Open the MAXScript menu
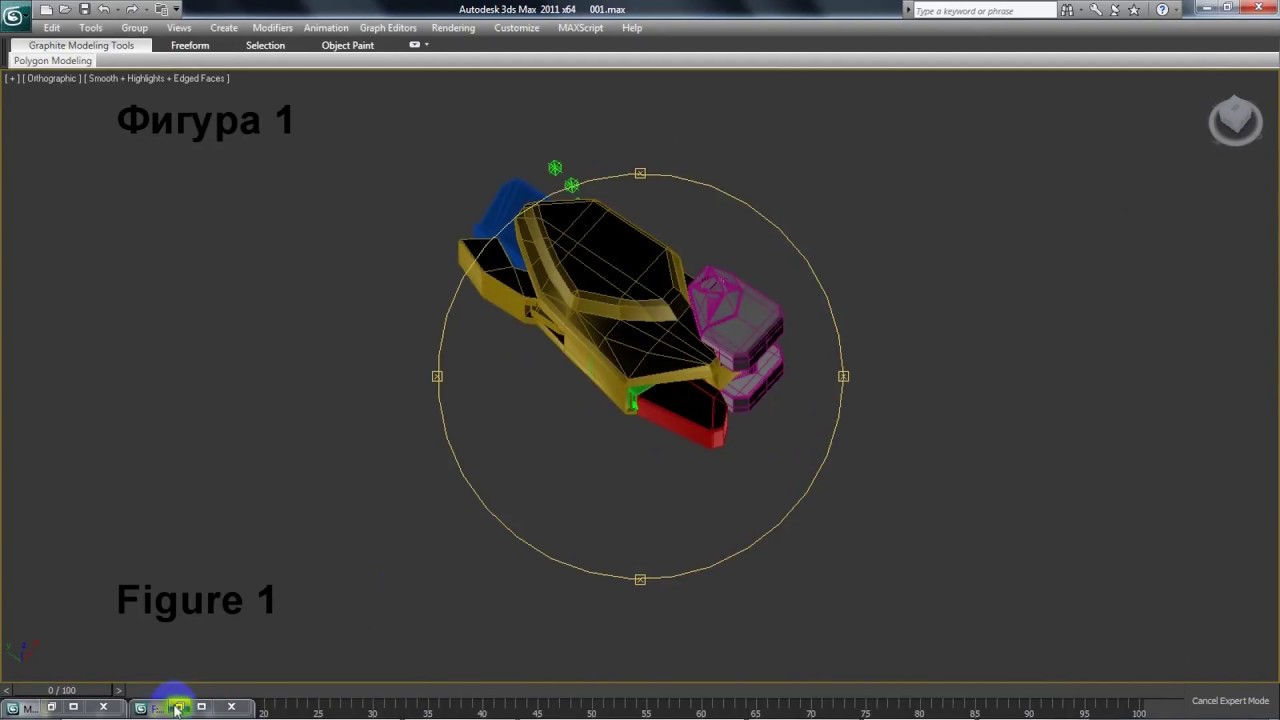1280x720 pixels. click(580, 28)
